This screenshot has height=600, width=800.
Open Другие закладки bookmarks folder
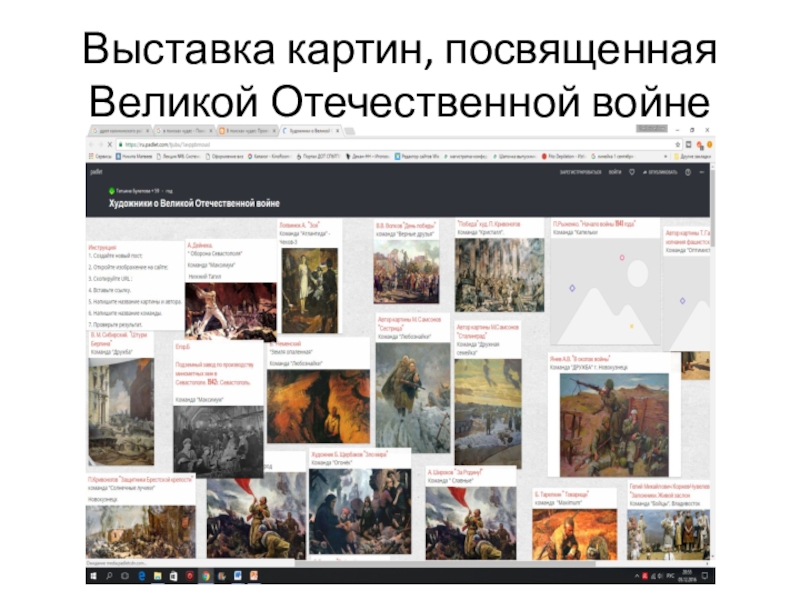coord(693,157)
